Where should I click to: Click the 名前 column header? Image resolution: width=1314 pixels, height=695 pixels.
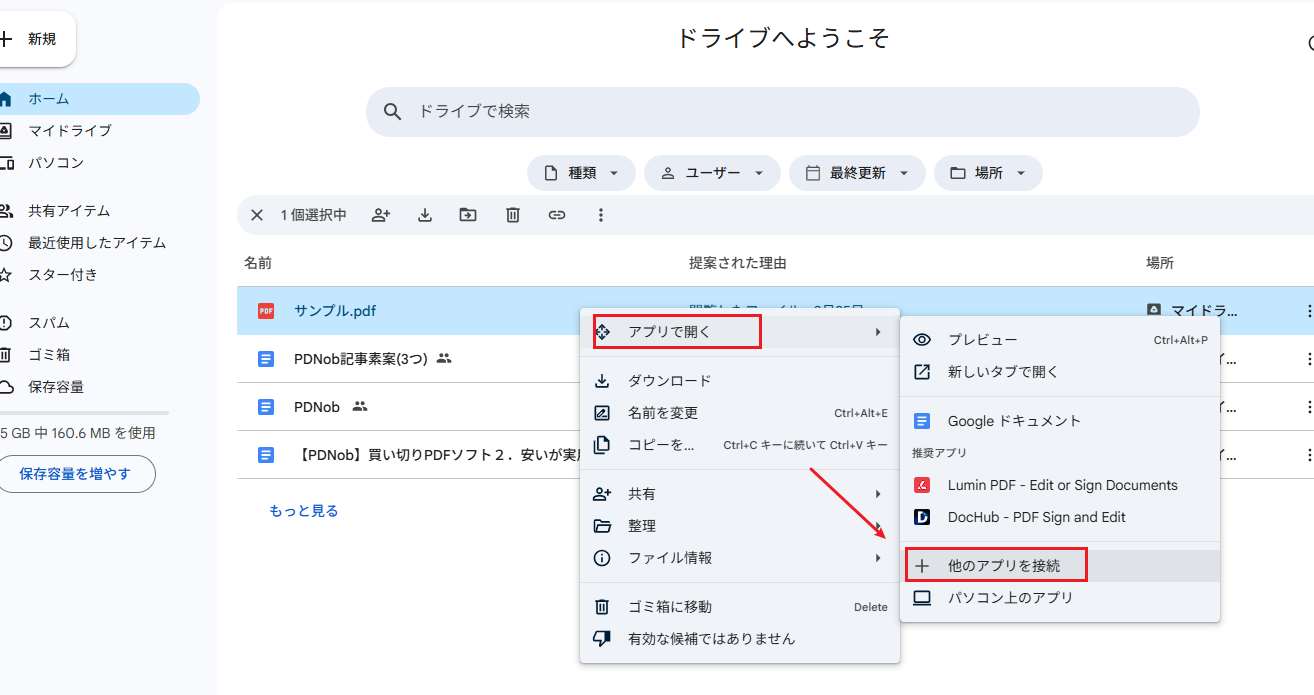point(258,263)
